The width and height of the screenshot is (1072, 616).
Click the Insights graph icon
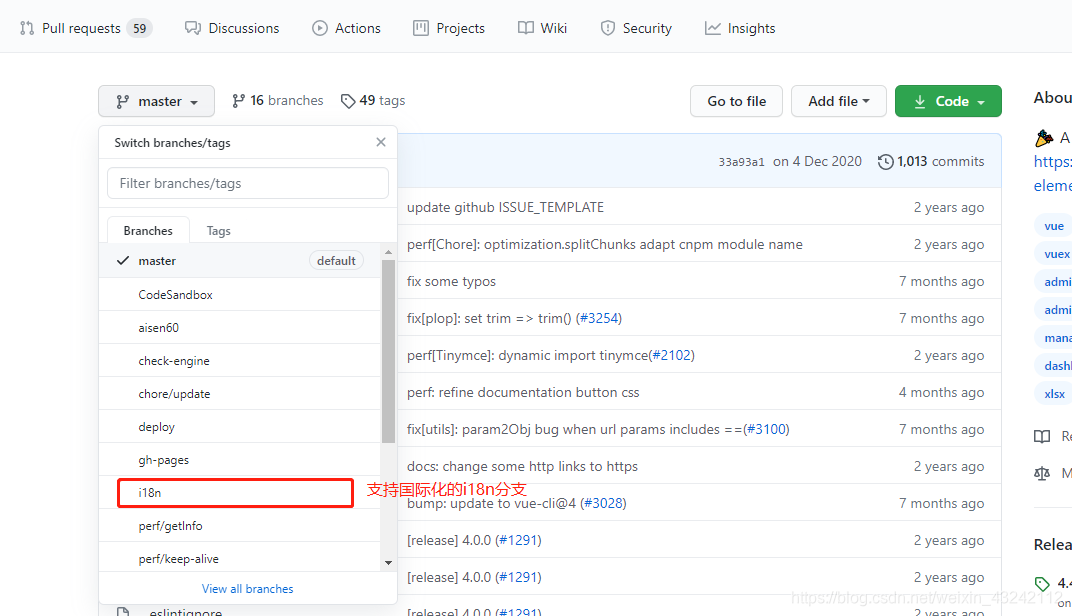coord(713,28)
